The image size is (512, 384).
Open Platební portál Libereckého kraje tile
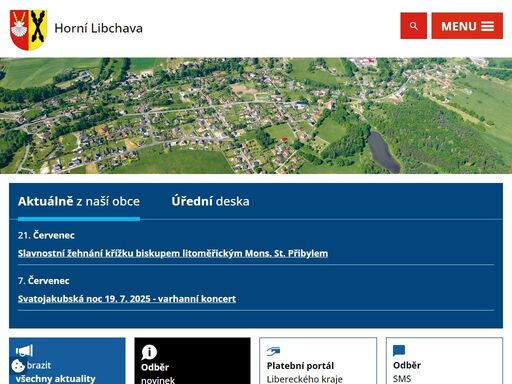tap(318, 361)
